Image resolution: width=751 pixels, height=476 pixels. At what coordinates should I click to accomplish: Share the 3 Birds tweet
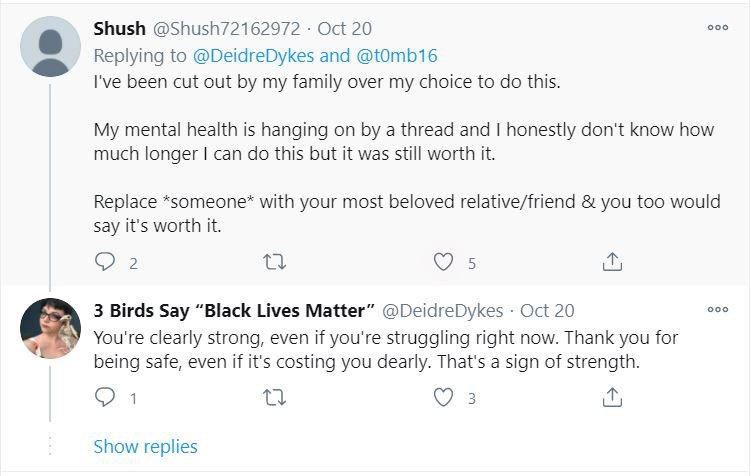click(614, 397)
